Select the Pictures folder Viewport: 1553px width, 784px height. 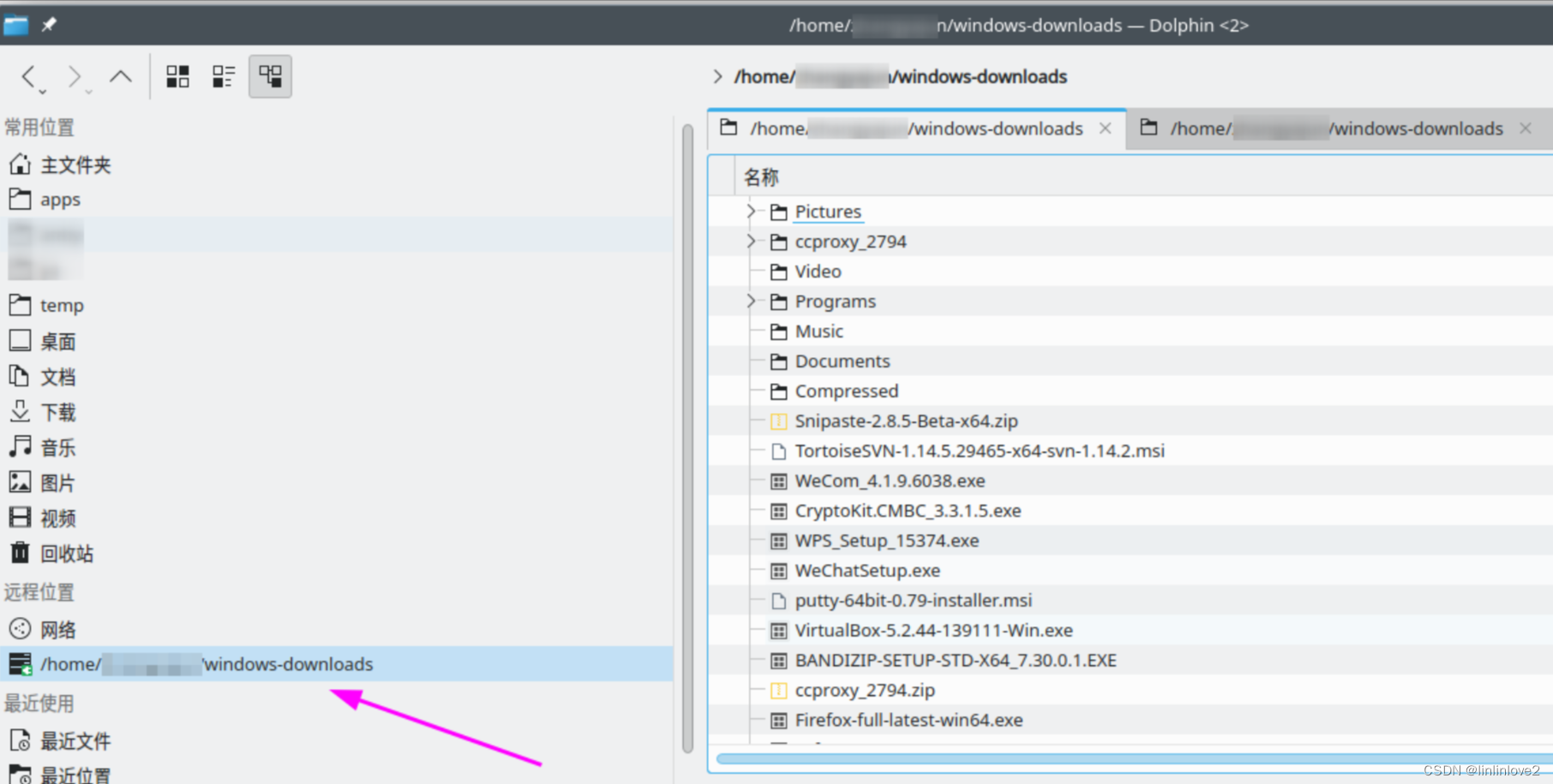pyautogui.click(x=828, y=211)
